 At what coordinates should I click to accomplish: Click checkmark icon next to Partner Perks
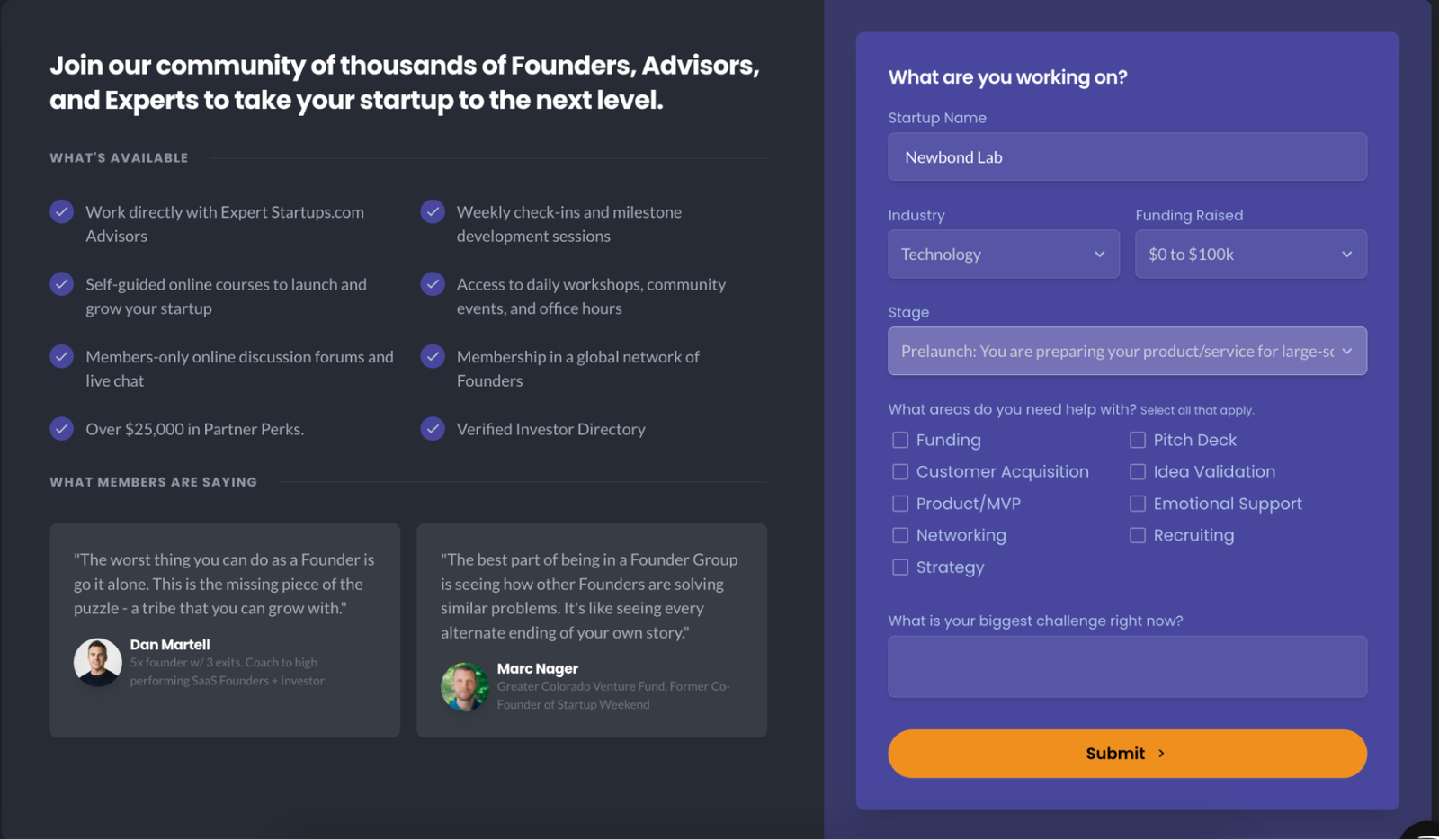click(x=61, y=429)
